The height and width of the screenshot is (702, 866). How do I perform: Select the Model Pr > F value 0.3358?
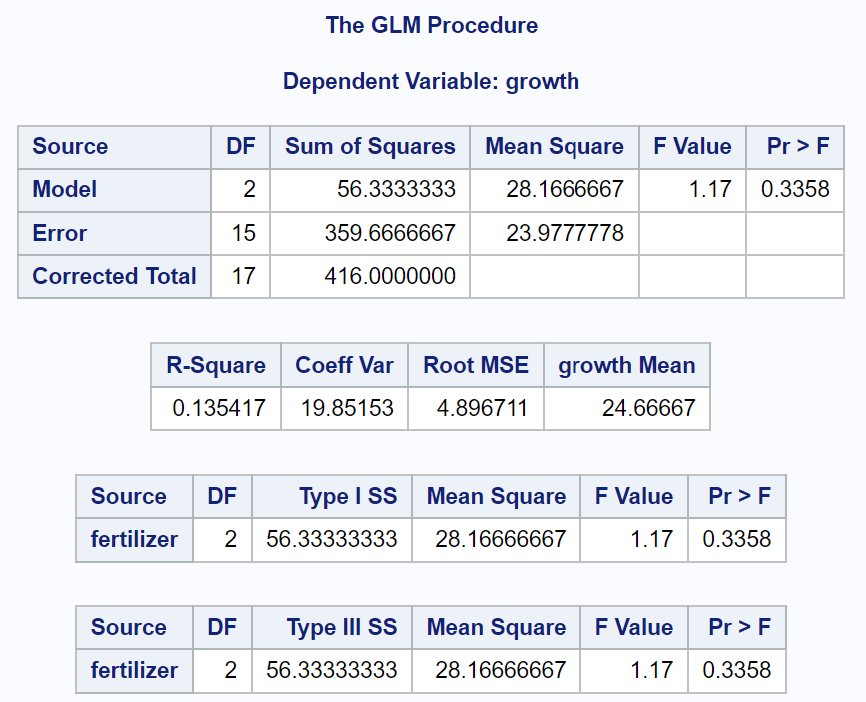795,189
